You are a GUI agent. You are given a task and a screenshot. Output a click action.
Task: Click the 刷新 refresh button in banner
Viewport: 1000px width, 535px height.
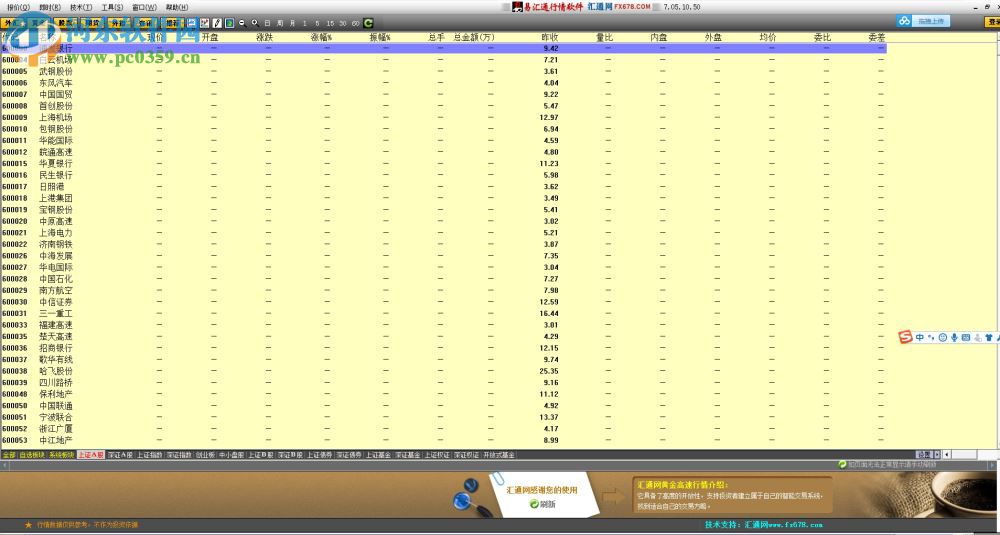(543, 504)
